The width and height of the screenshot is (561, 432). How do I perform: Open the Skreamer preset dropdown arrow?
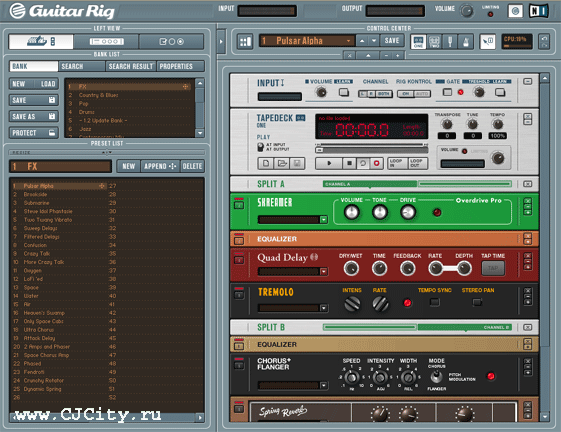click(x=323, y=219)
